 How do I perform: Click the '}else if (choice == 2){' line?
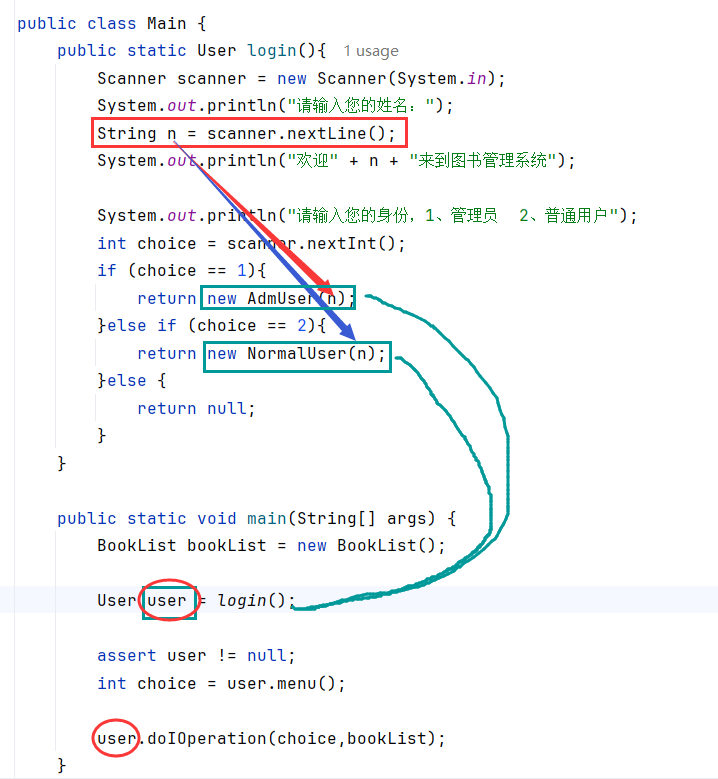(212, 326)
